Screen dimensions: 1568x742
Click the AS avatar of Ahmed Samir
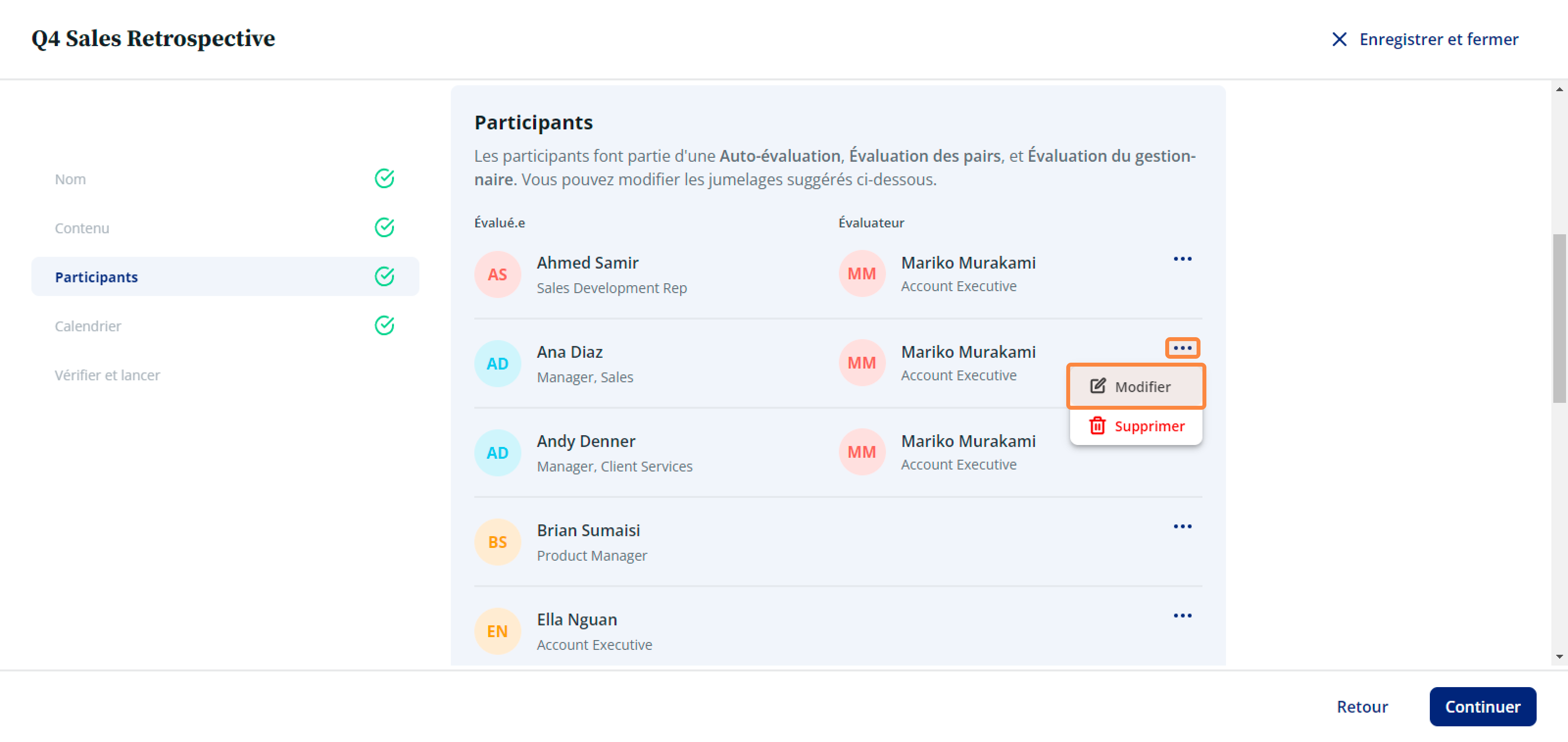(x=497, y=274)
